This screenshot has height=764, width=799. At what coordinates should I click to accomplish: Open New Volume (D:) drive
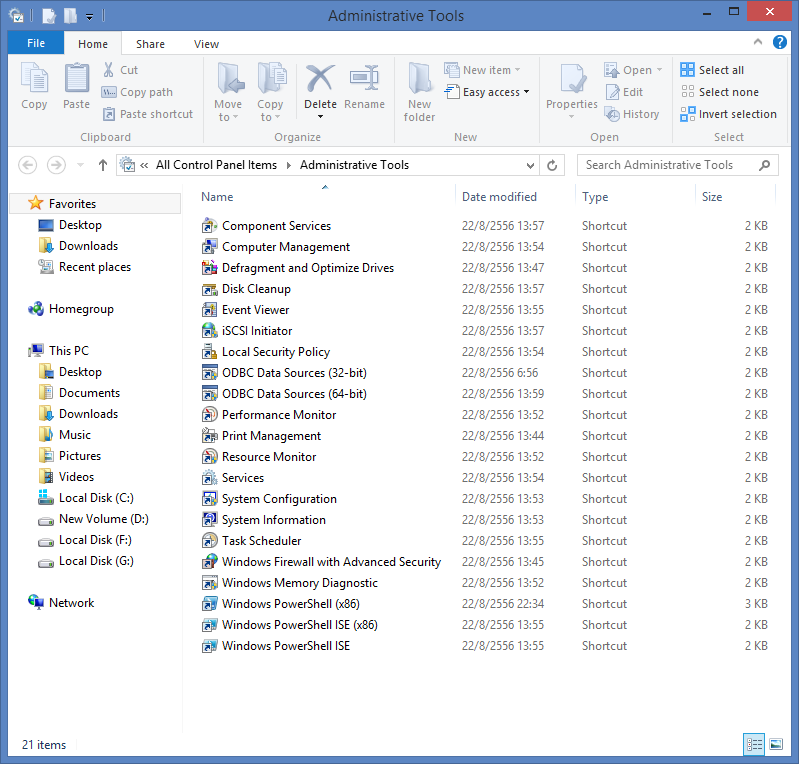(103, 519)
